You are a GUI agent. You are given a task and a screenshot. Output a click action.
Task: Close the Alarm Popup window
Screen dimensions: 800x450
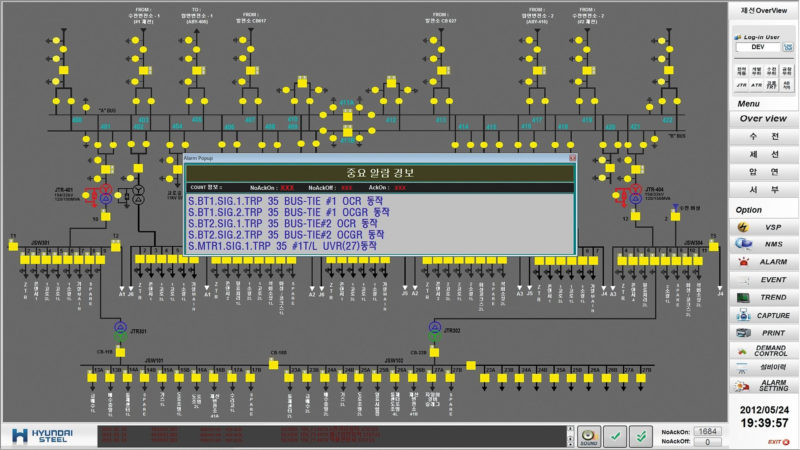point(572,158)
